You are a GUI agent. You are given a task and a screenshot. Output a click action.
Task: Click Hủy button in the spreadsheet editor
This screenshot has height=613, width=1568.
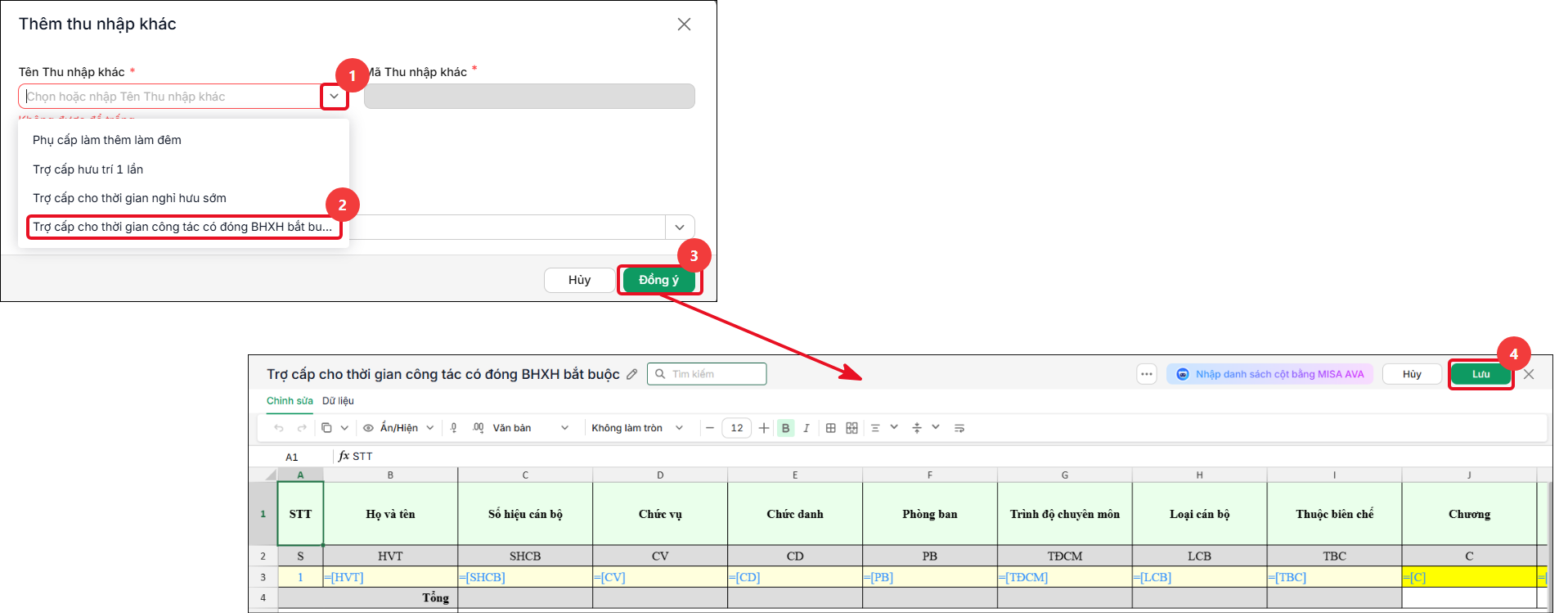pos(1412,374)
